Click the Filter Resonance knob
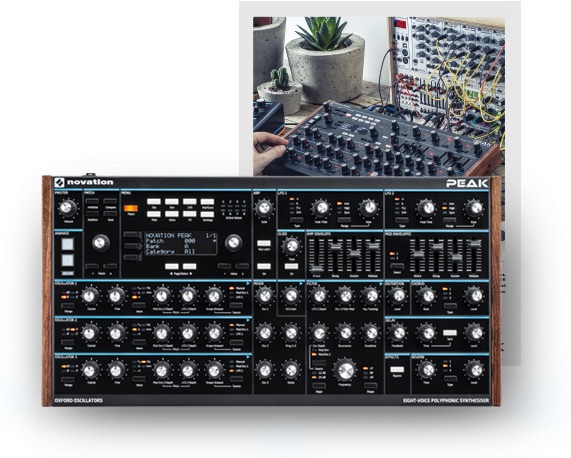 (x=345, y=333)
